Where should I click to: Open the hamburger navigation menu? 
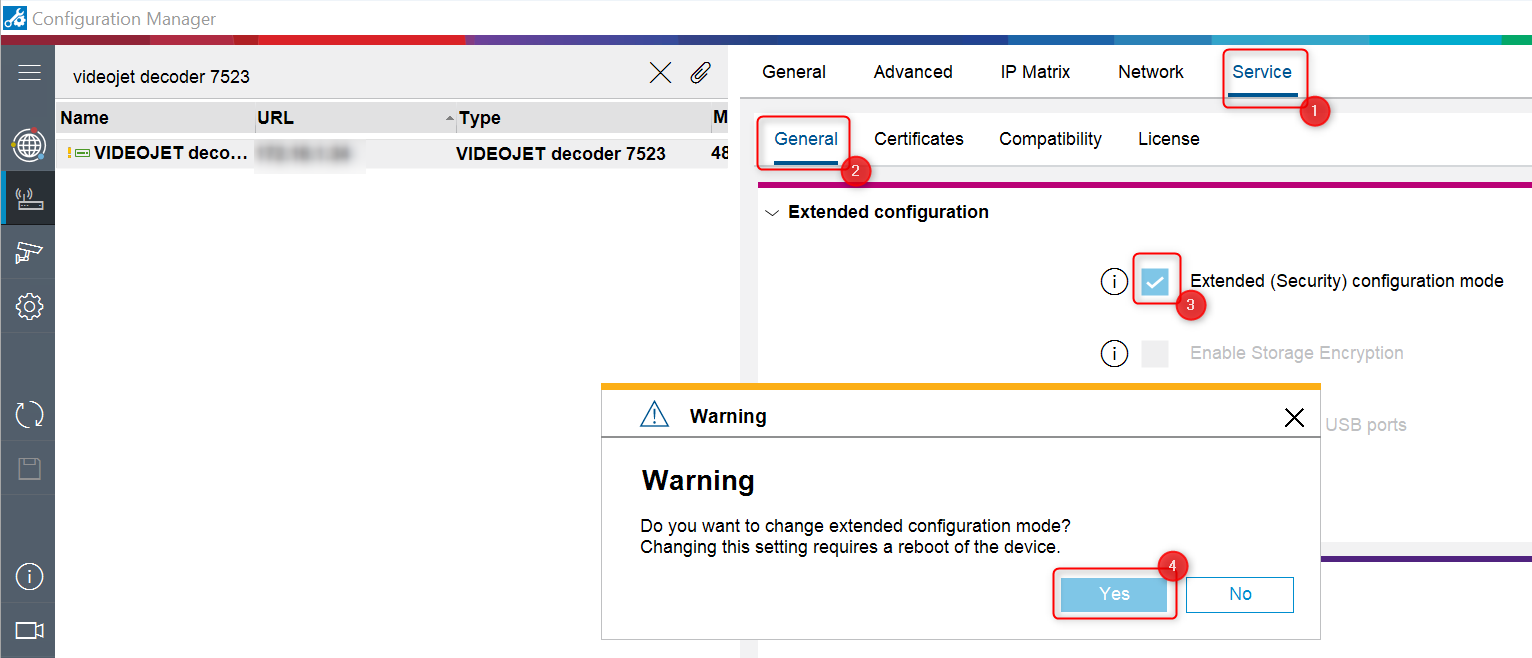pyautogui.click(x=29, y=71)
